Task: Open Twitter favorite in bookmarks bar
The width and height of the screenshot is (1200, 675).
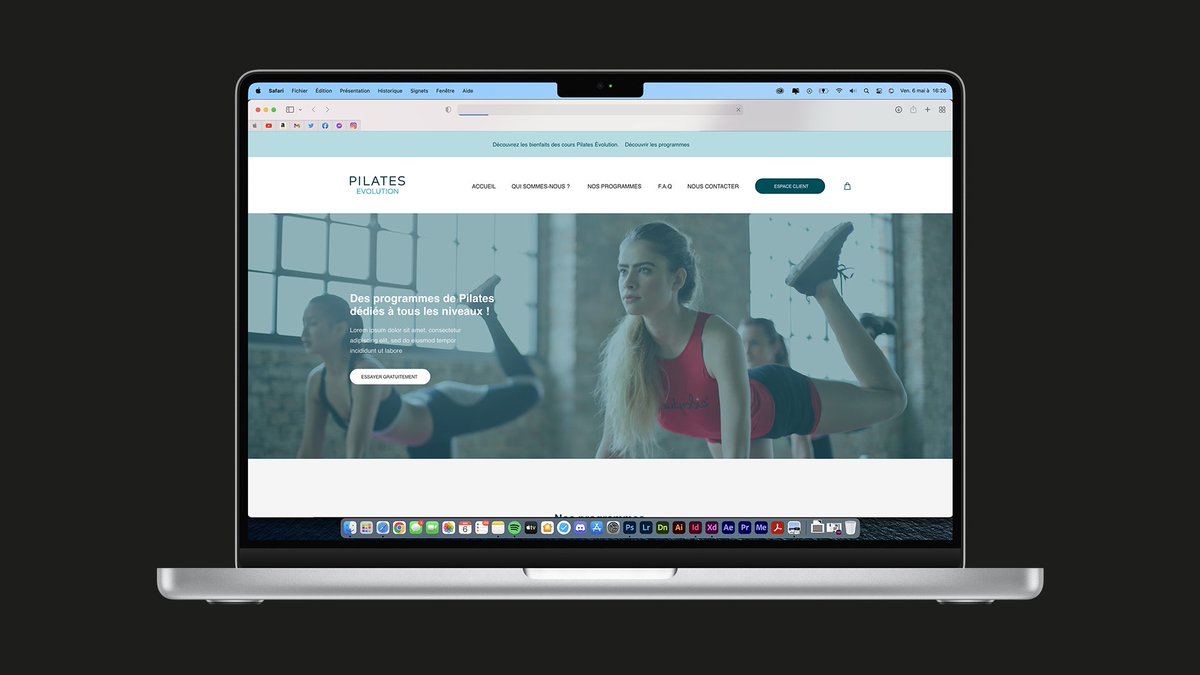Action: coord(311,126)
